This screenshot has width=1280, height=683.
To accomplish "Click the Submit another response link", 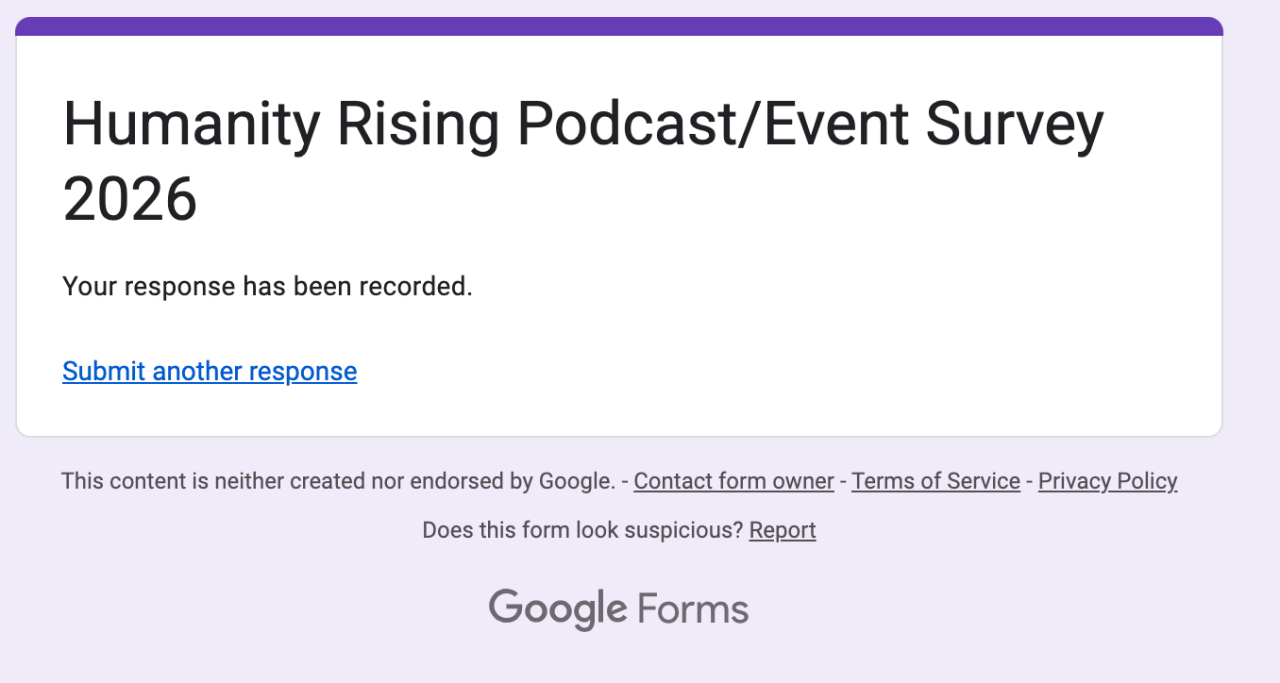I will coord(209,371).
